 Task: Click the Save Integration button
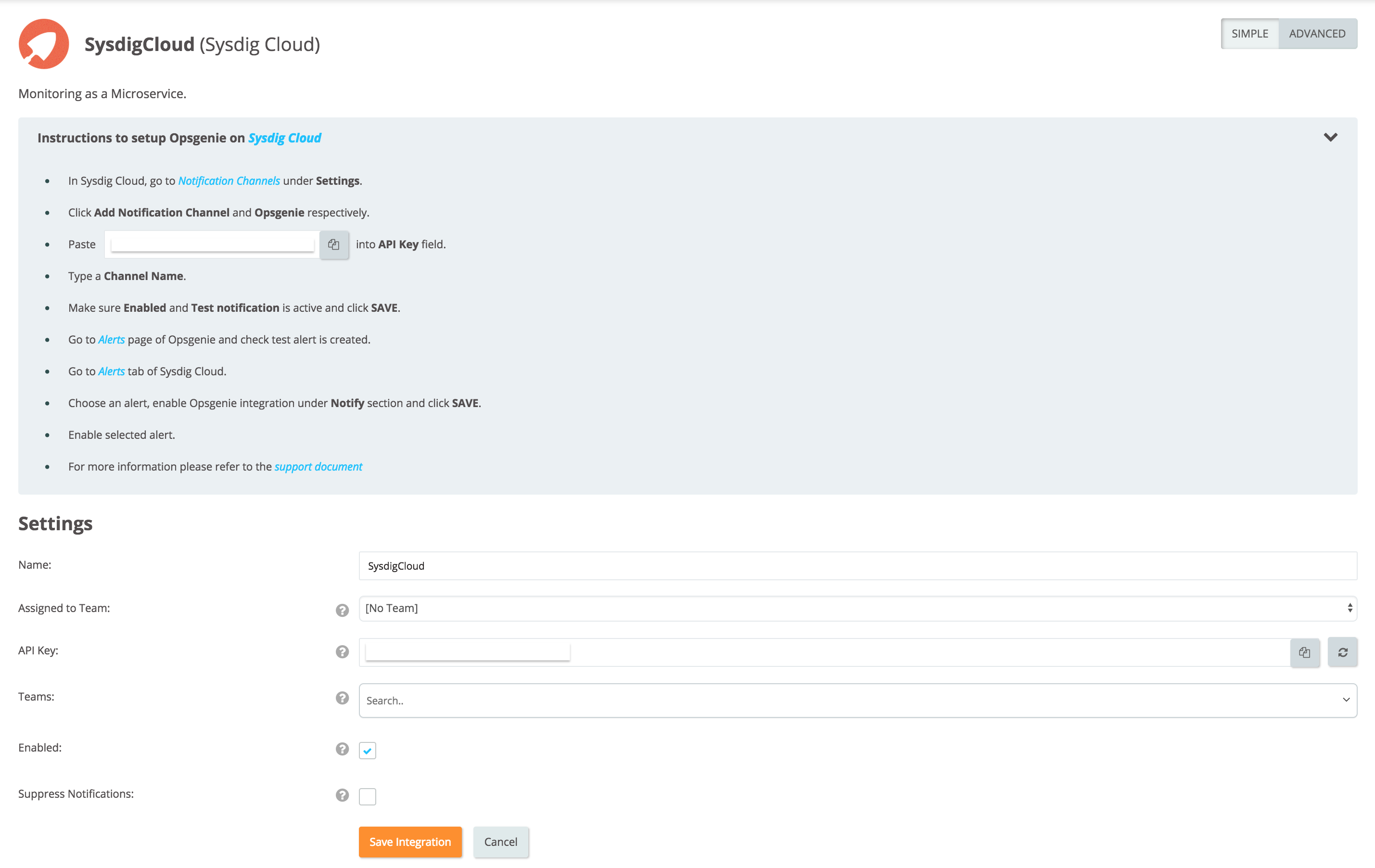410,842
